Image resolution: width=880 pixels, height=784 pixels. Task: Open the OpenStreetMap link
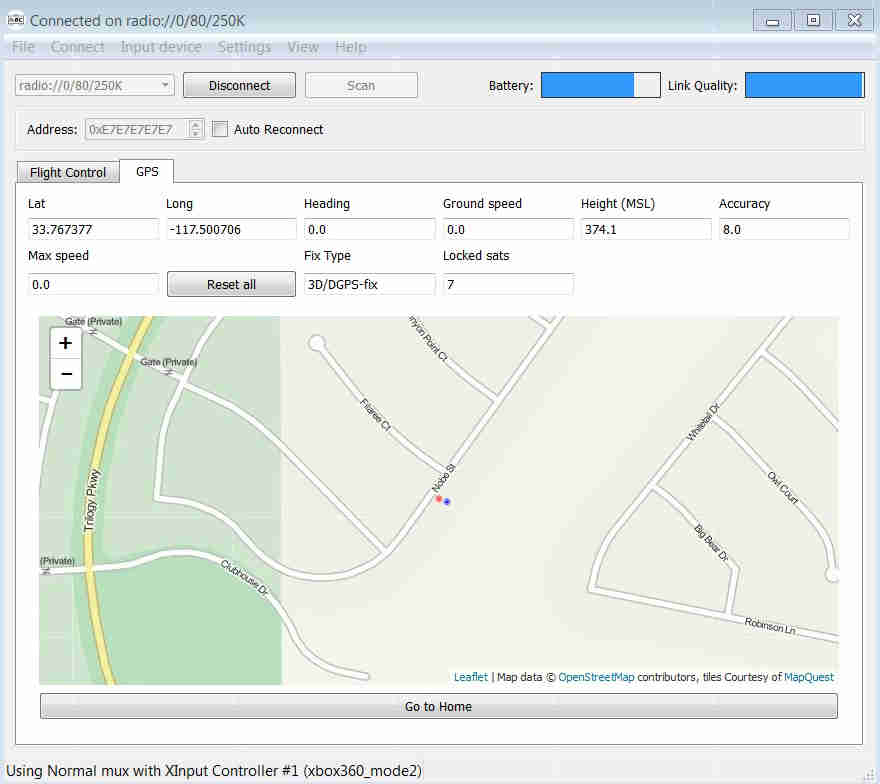596,677
